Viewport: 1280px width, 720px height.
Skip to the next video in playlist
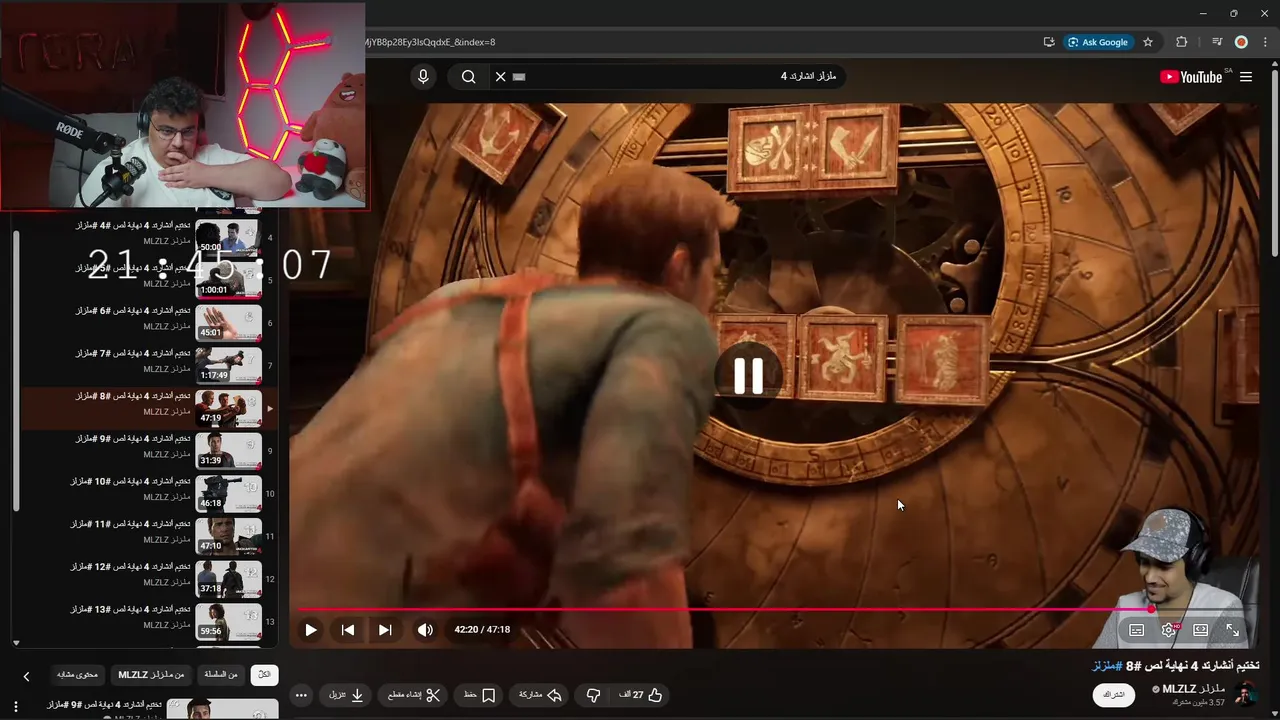coord(385,630)
